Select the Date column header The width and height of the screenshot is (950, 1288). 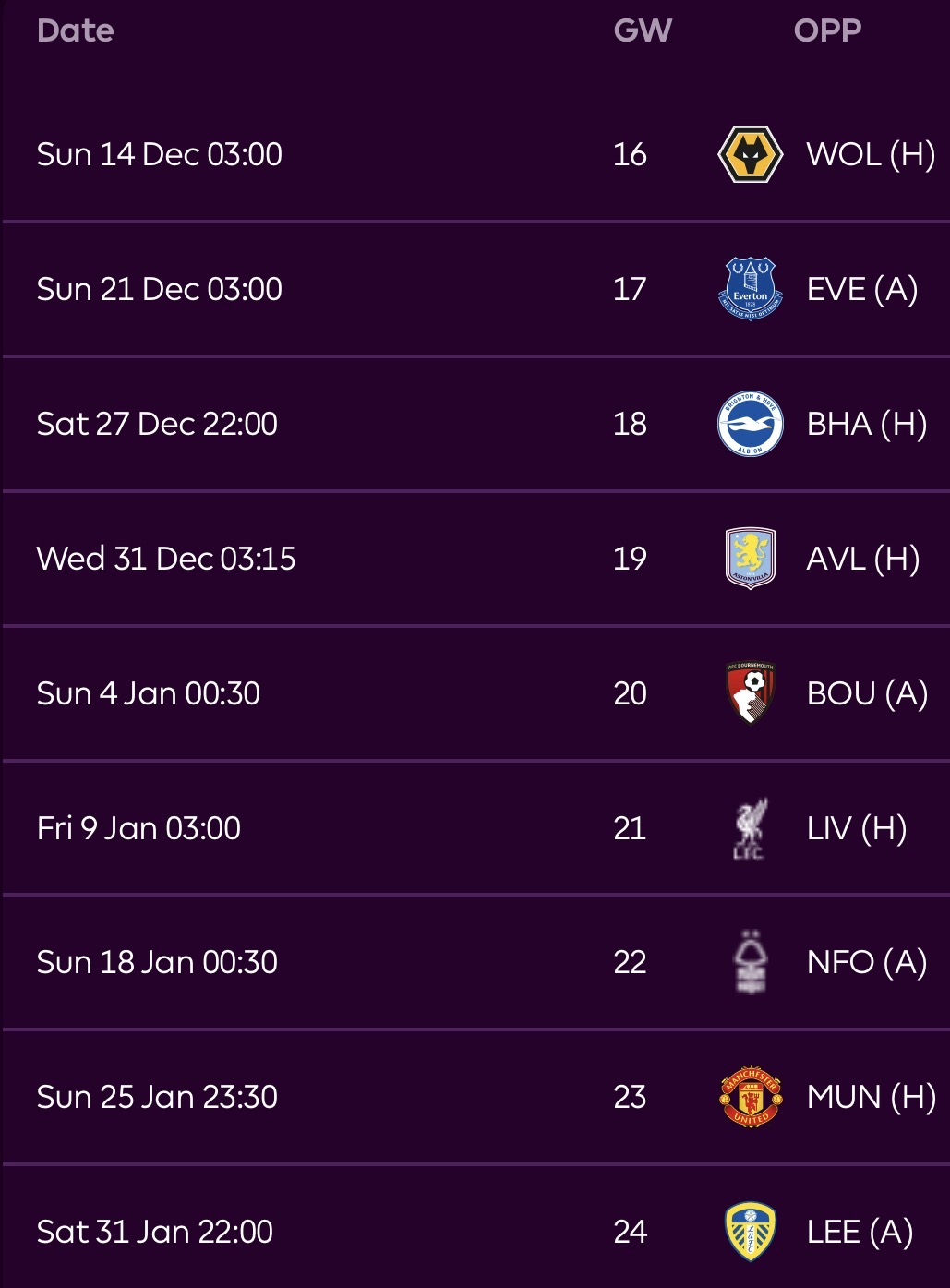click(x=76, y=31)
